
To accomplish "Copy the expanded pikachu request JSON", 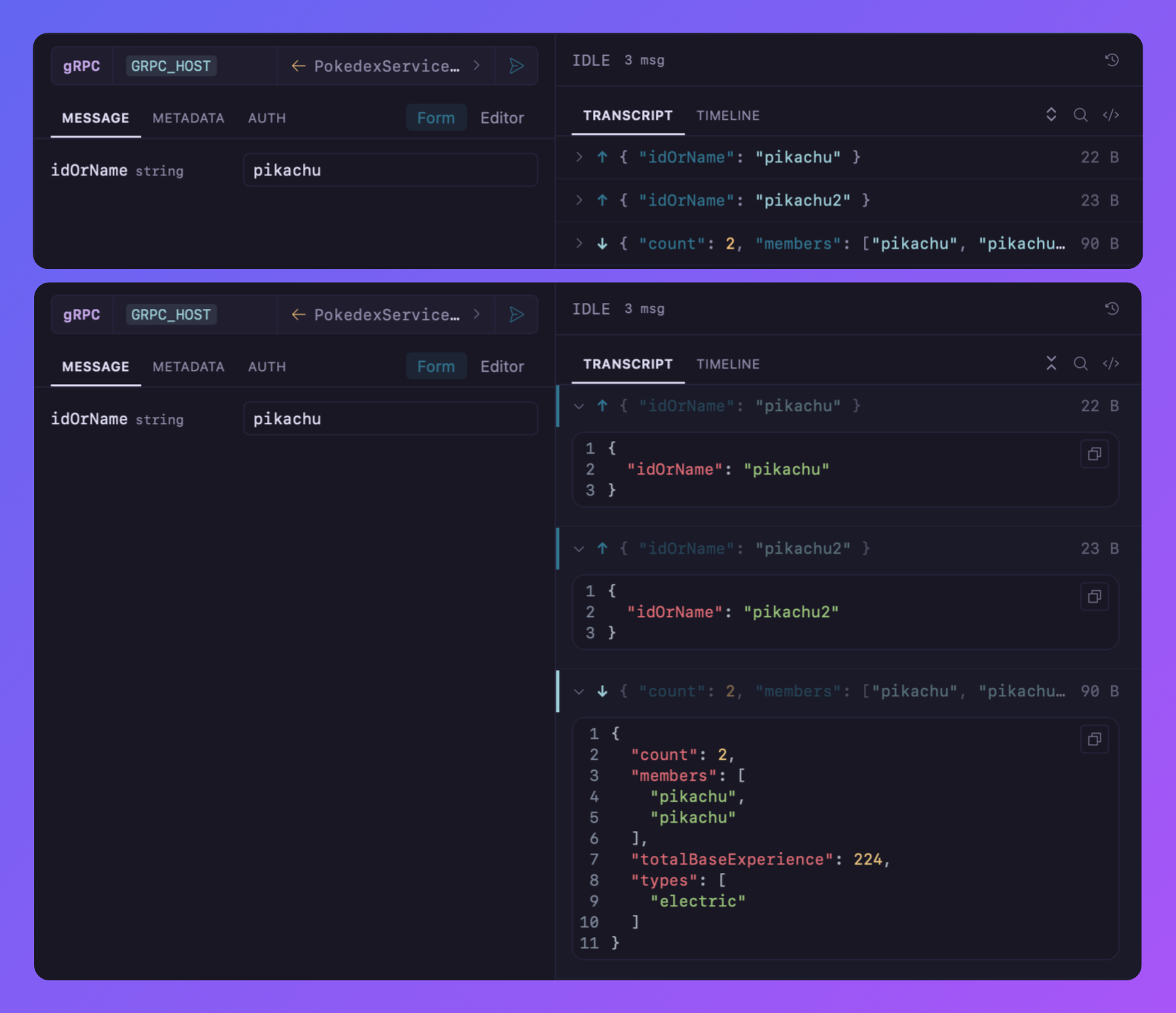I will pos(1094,454).
